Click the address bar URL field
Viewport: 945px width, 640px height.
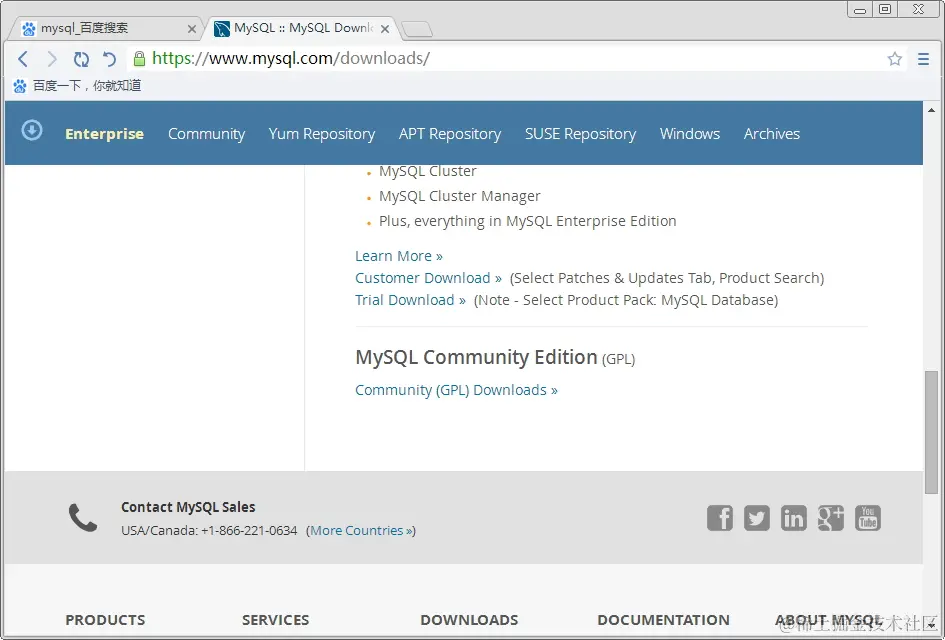click(506, 58)
